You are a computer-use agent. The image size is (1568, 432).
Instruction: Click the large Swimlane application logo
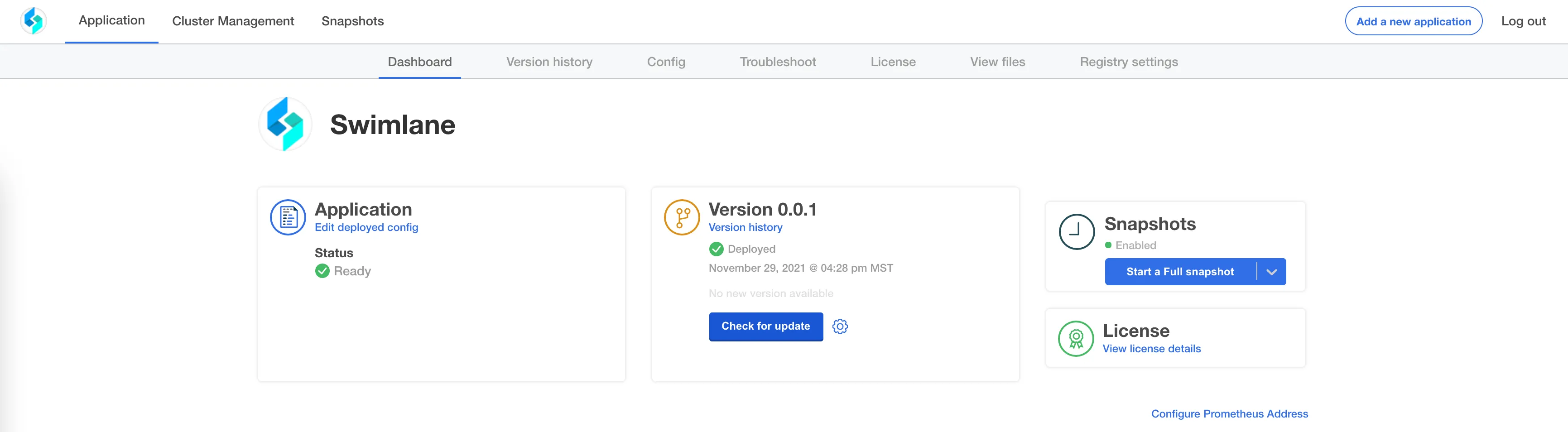[285, 124]
